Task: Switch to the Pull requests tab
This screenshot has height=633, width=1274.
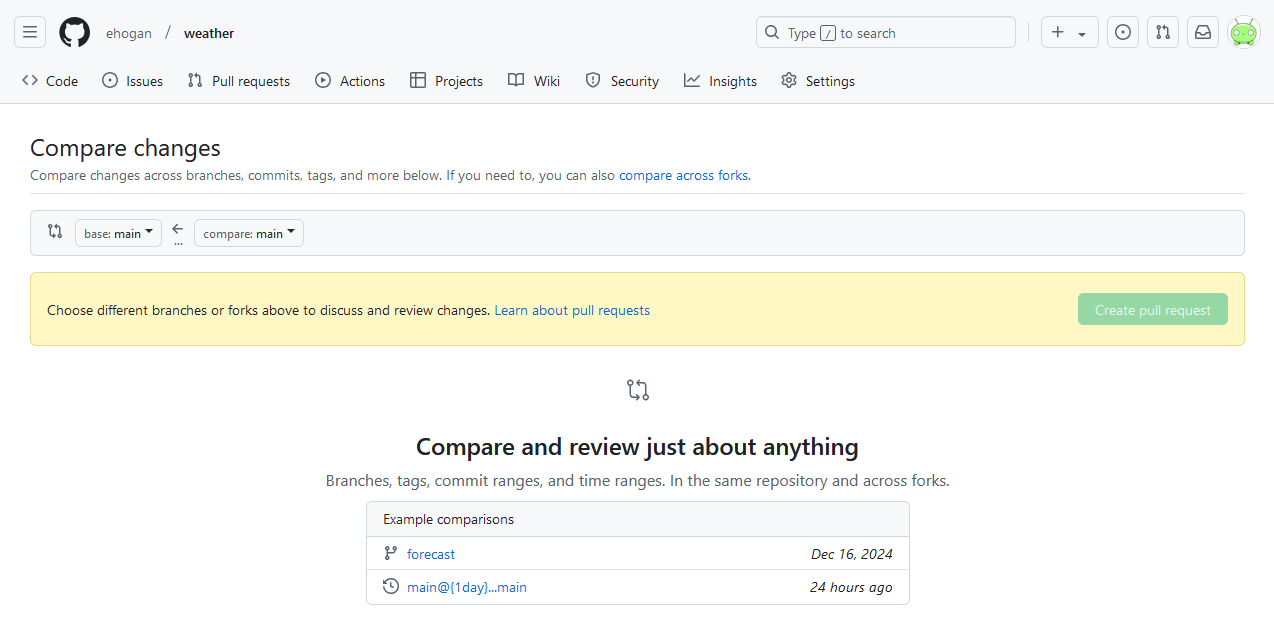Action: [239, 81]
